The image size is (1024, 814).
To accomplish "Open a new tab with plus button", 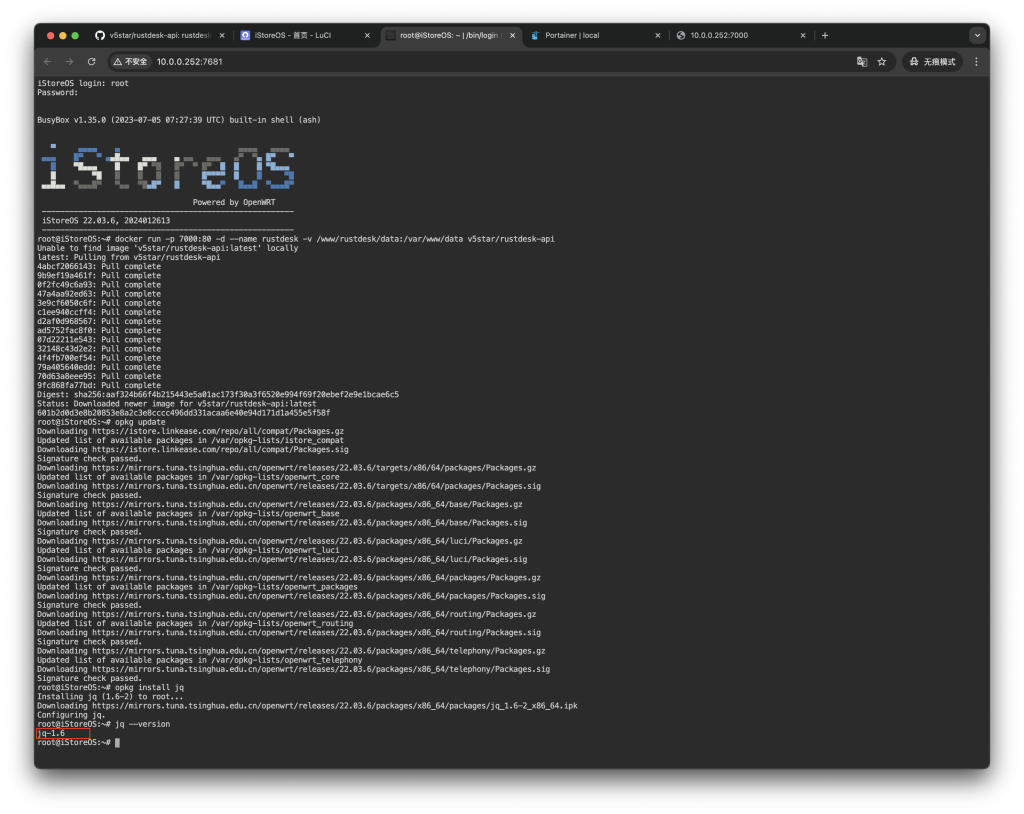I will coord(825,35).
